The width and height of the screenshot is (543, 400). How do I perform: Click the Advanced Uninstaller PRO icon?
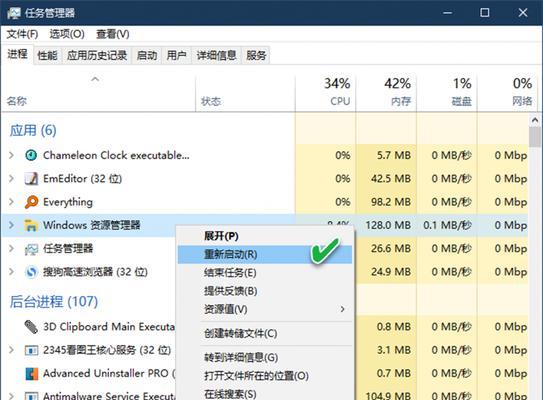pos(31,374)
